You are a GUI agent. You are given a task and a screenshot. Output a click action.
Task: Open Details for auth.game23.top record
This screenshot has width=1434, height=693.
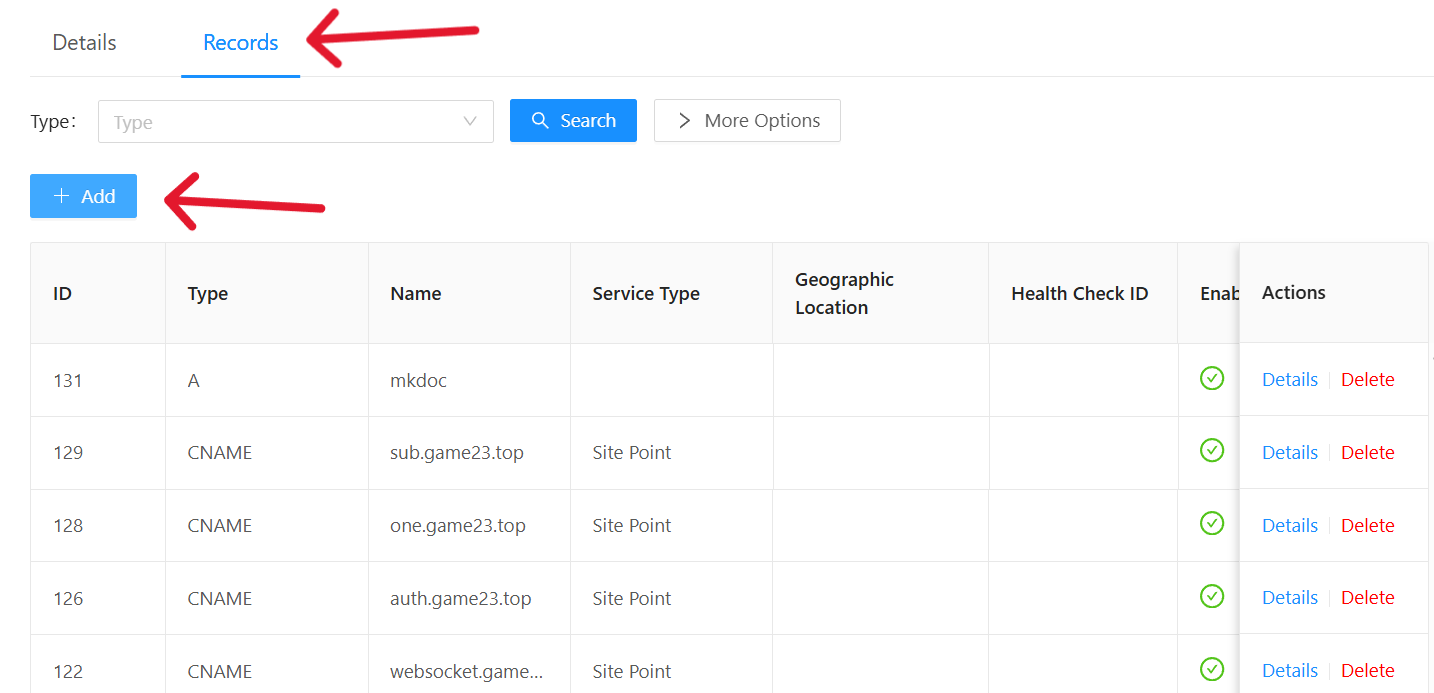1289,598
